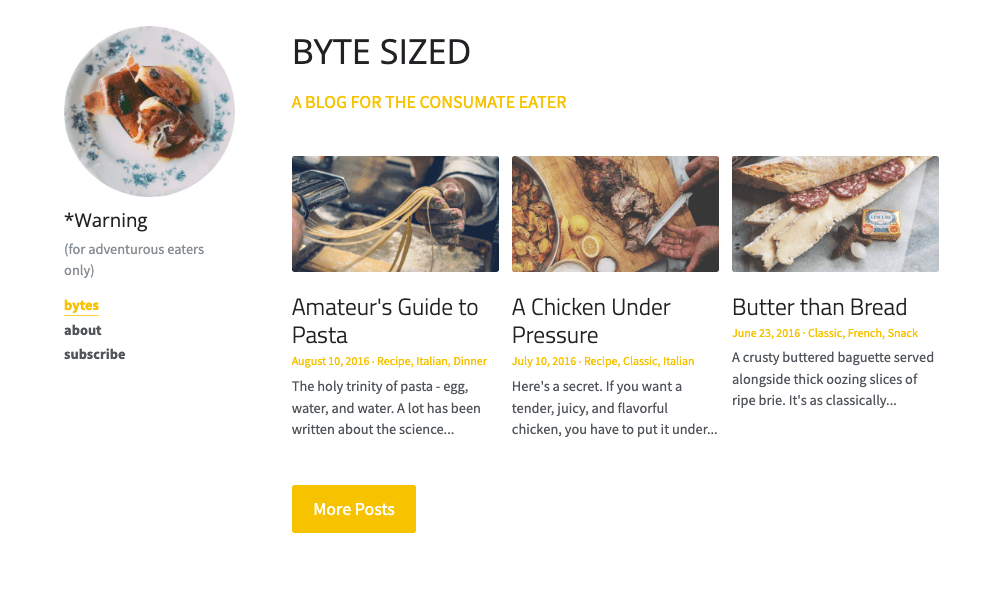Click the July 10, 2016 post date

(544, 361)
